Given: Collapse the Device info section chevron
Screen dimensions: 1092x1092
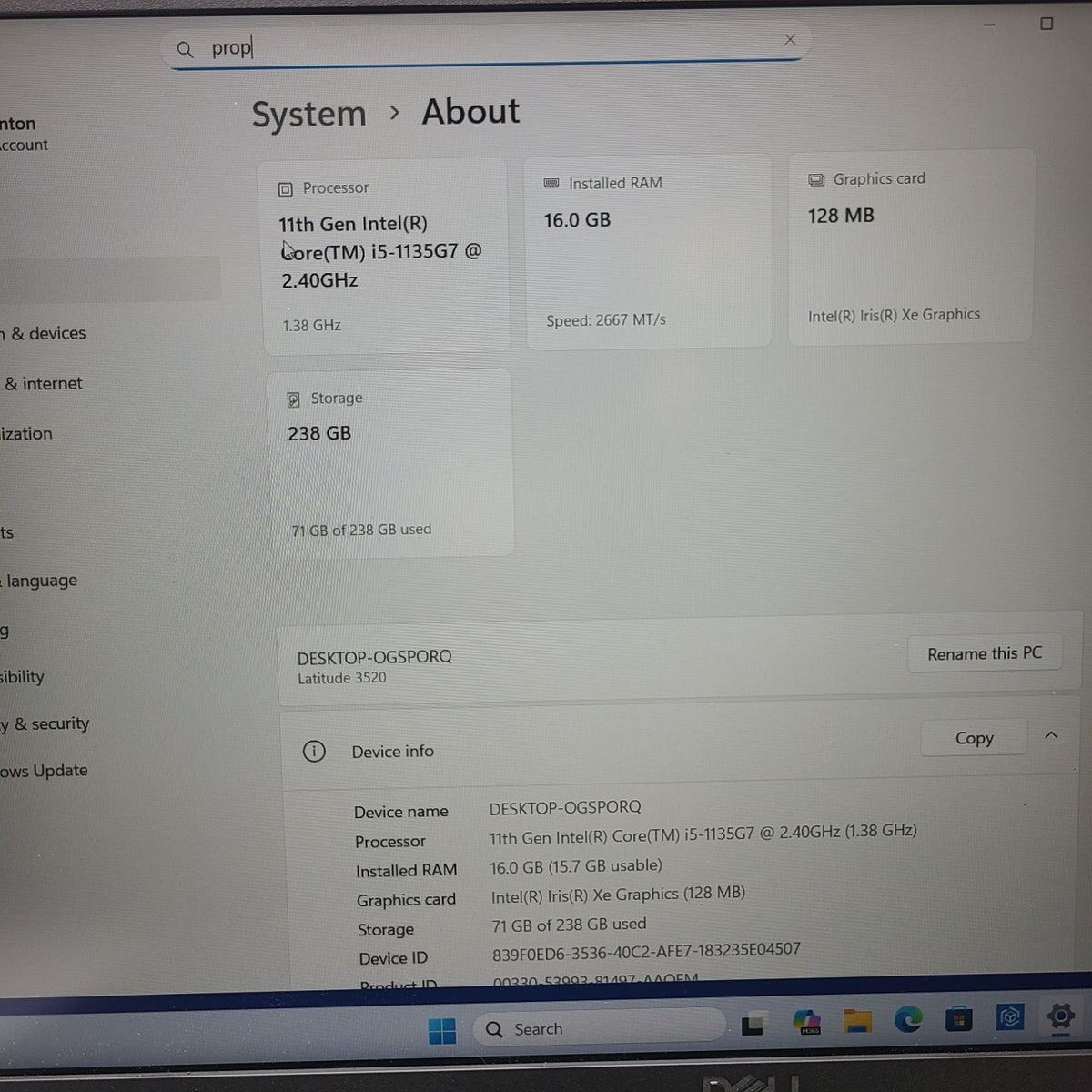Looking at the screenshot, I should (1051, 735).
